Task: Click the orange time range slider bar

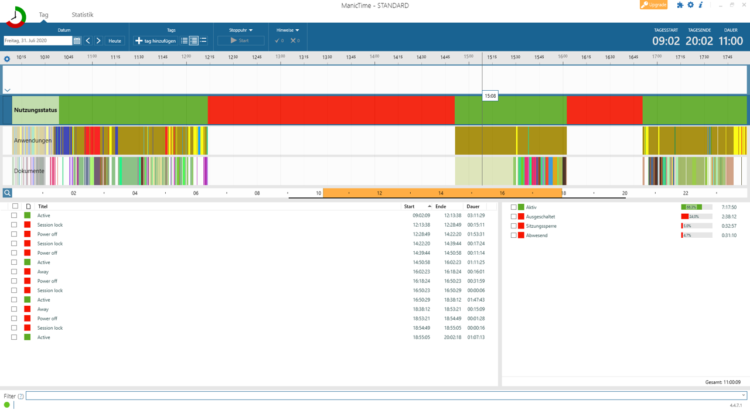Action: pos(440,192)
